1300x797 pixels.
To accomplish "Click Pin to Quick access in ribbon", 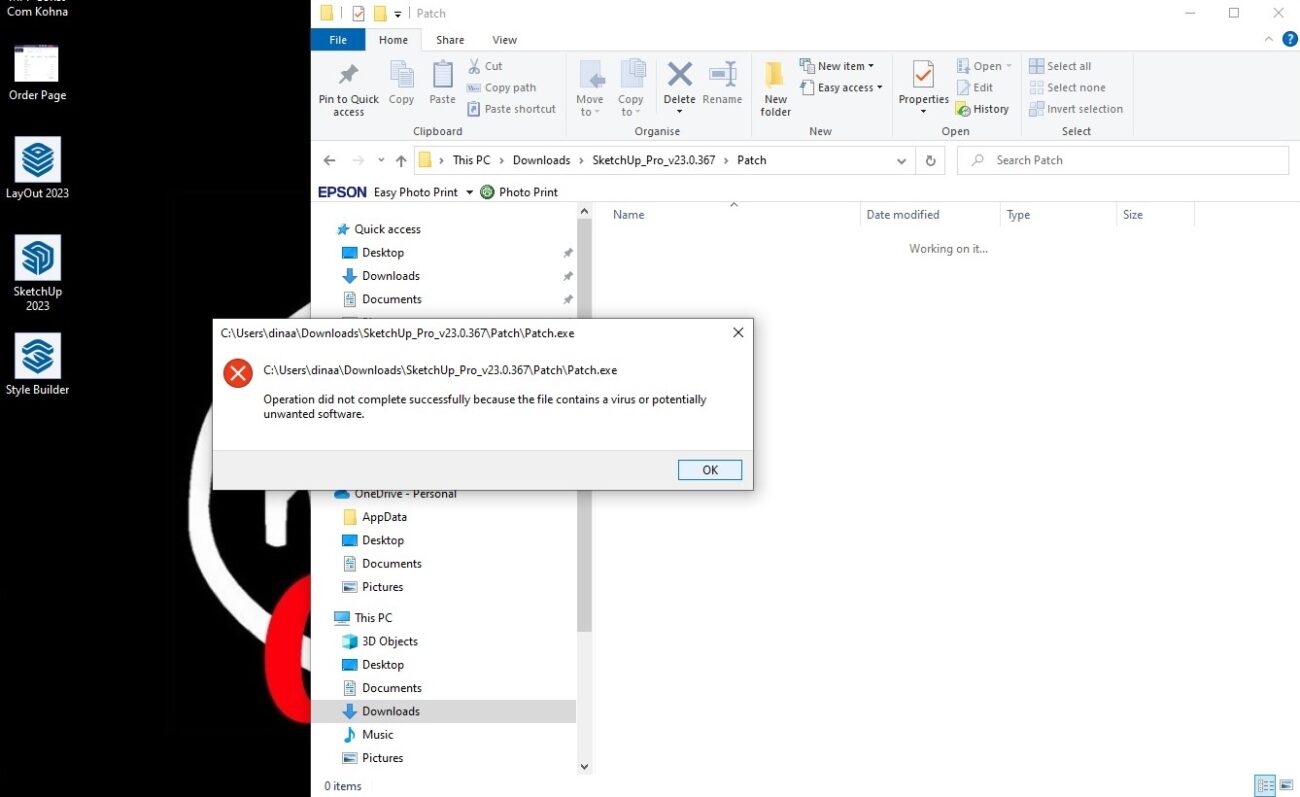I will [x=348, y=89].
